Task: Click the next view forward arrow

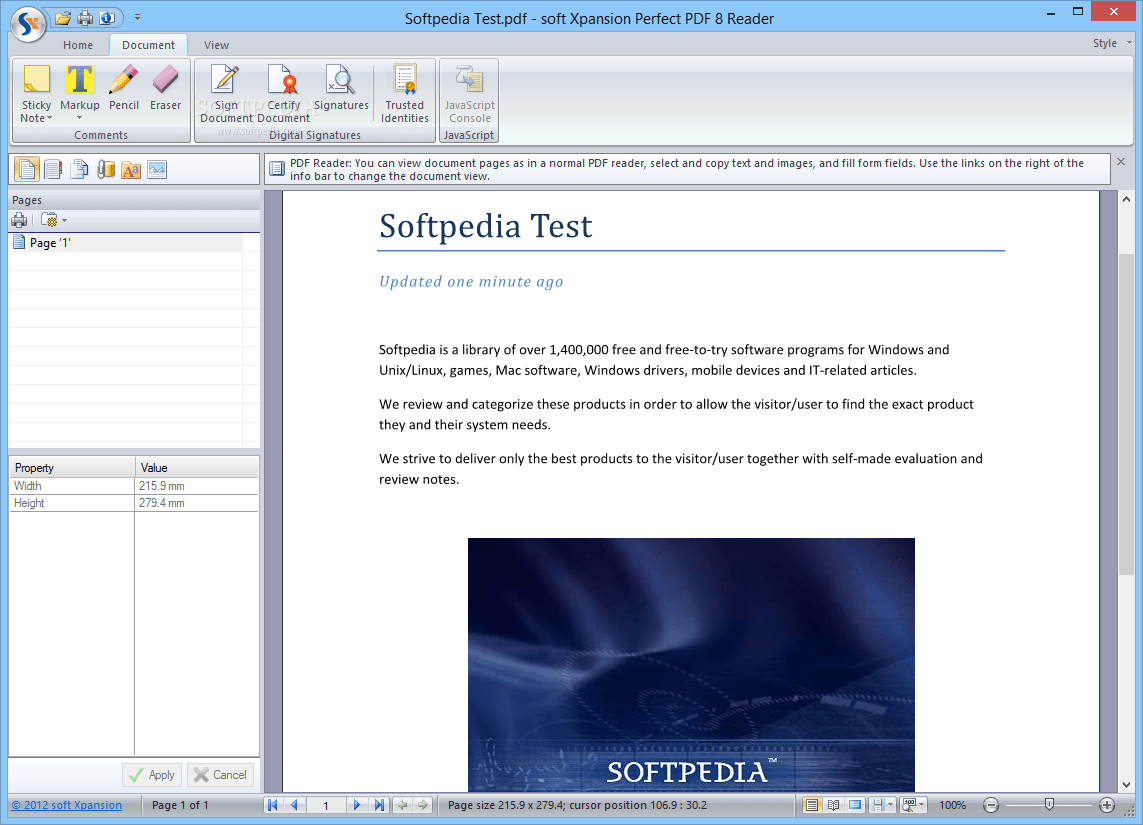Action: (423, 805)
